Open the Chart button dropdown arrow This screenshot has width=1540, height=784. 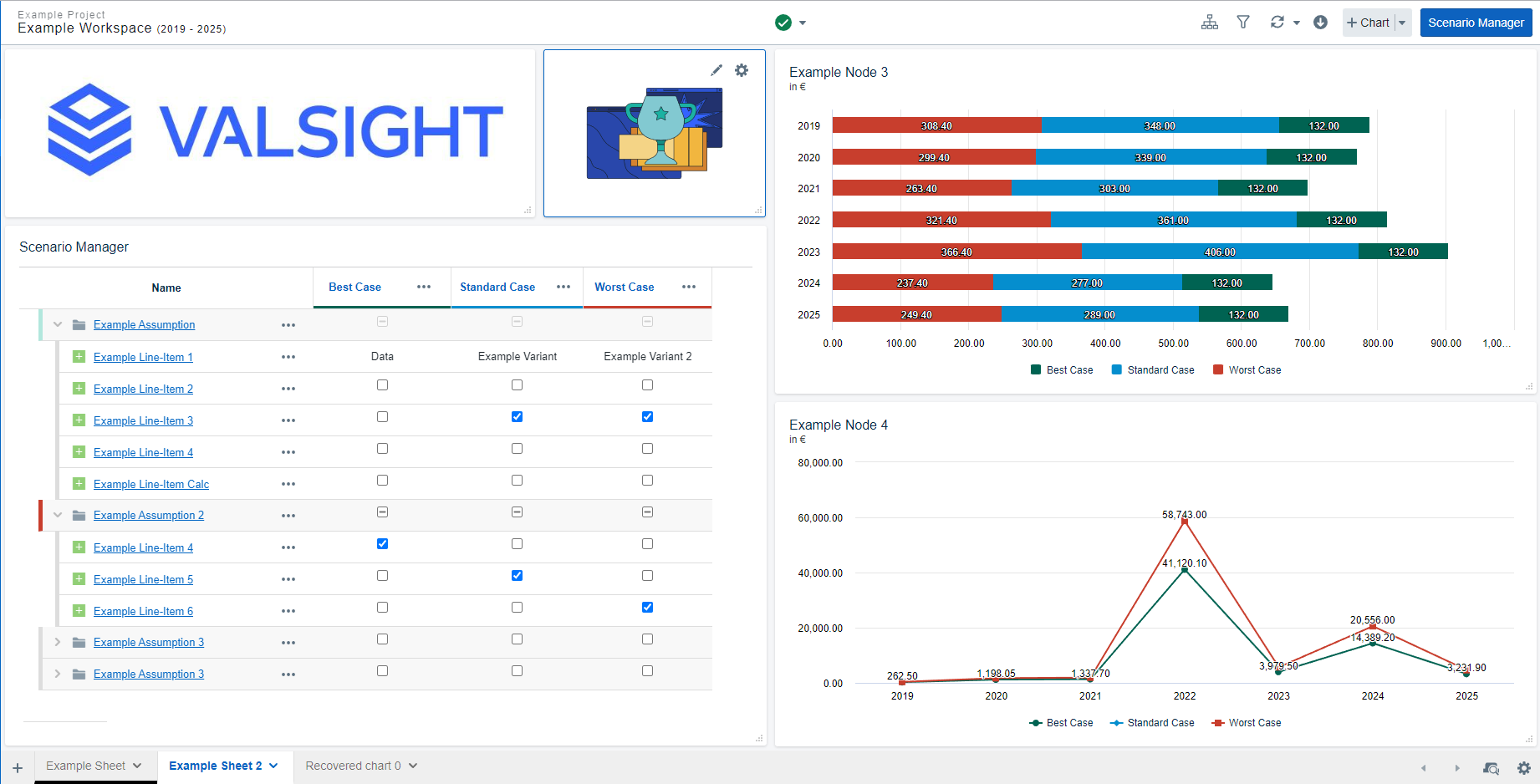(x=1402, y=23)
